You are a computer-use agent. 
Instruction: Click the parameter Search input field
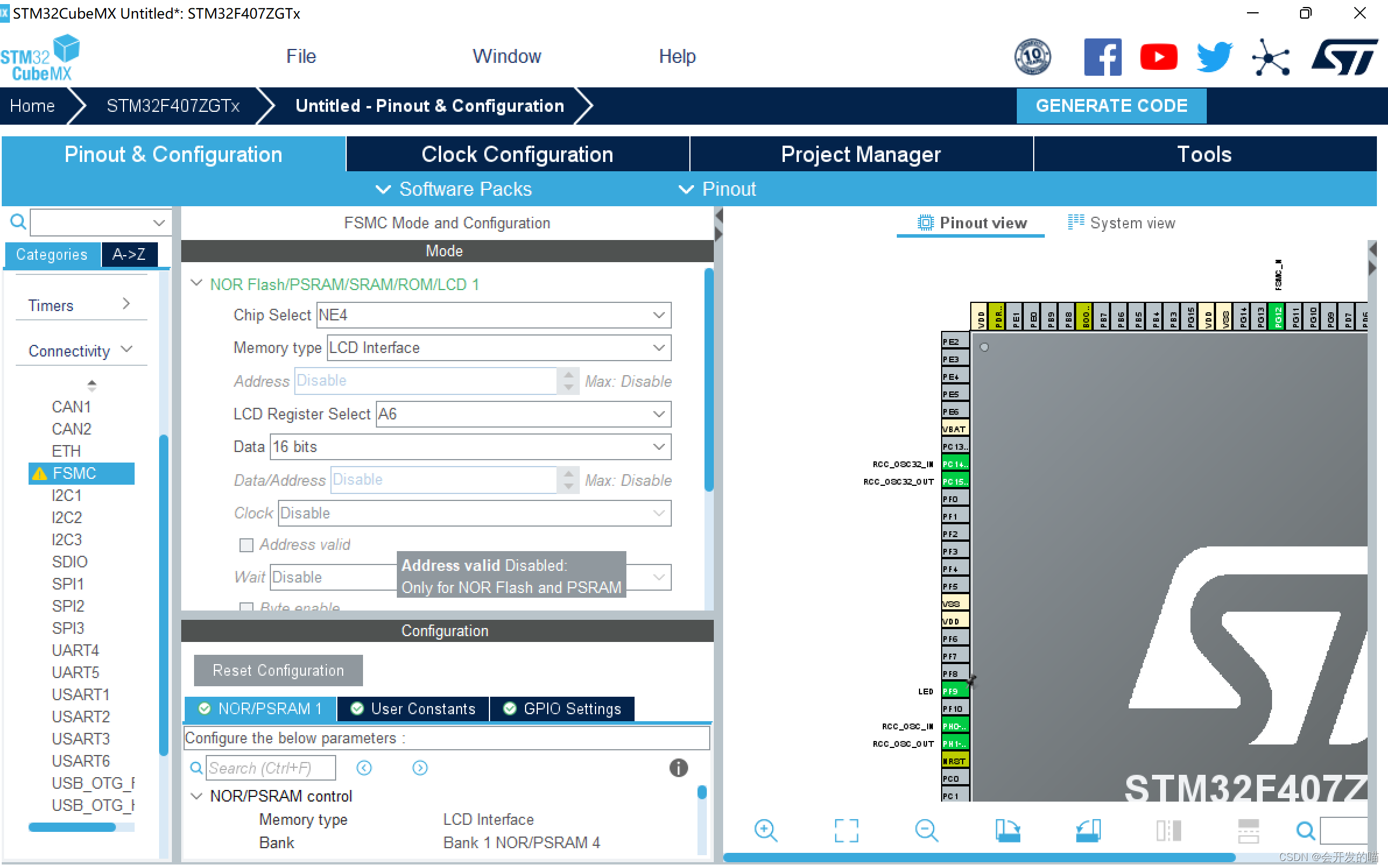pos(271,768)
